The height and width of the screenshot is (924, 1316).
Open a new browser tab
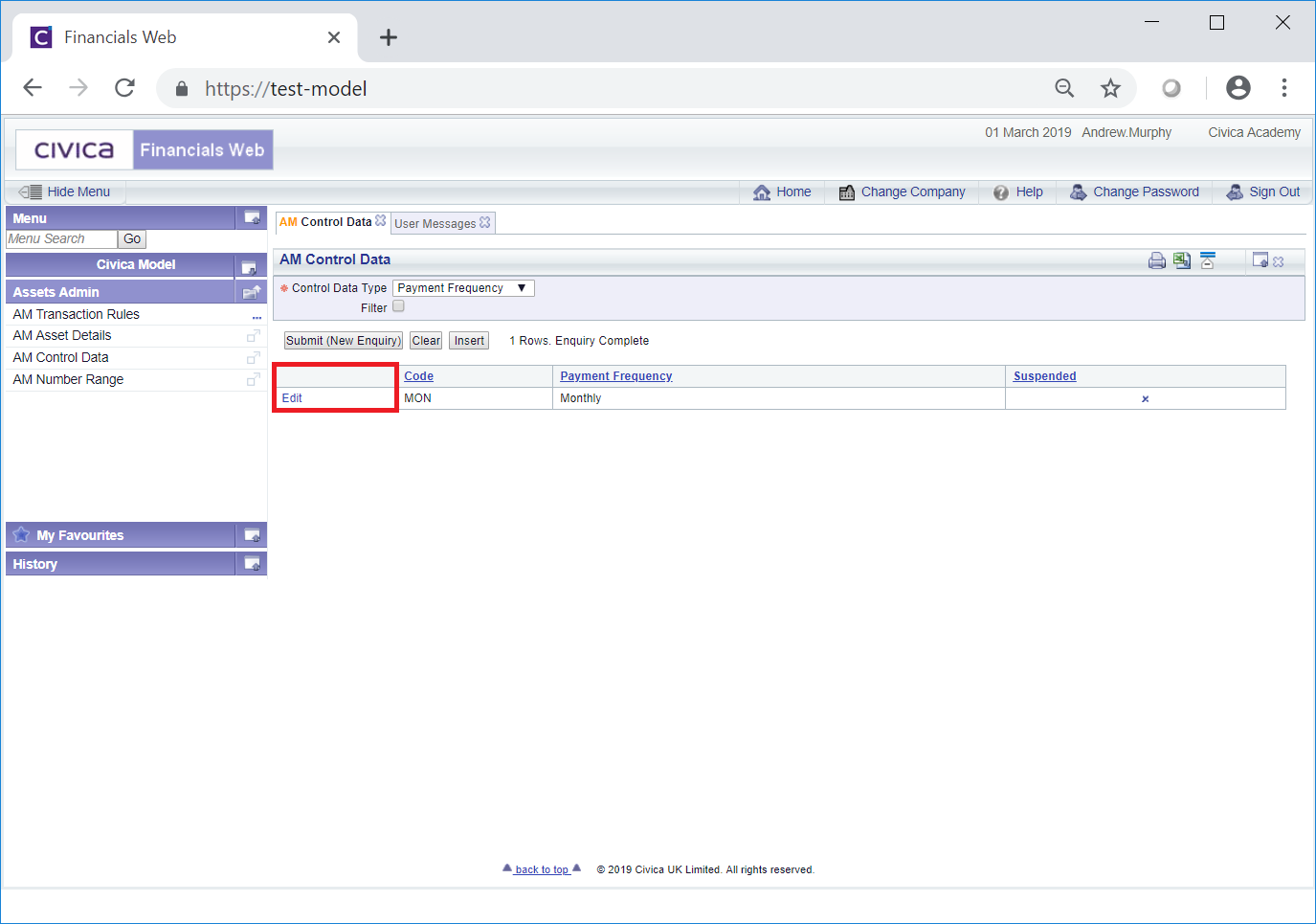[388, 37]
